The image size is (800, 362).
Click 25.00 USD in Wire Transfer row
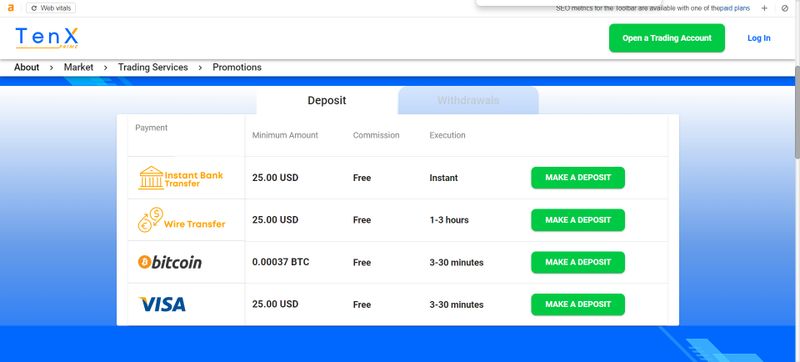tap(276, 220)
